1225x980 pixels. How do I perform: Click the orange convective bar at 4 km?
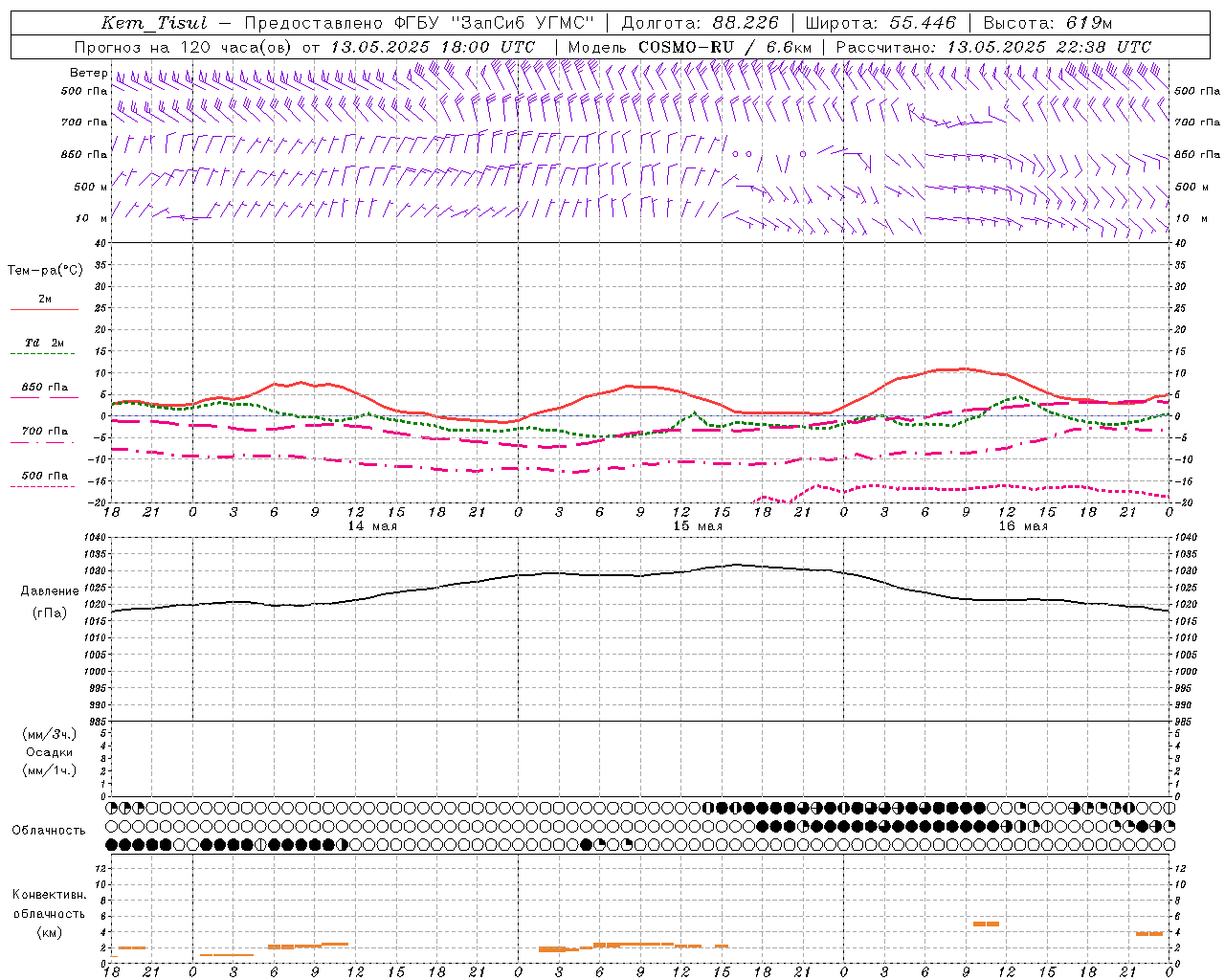click(x=1149, y=933)
